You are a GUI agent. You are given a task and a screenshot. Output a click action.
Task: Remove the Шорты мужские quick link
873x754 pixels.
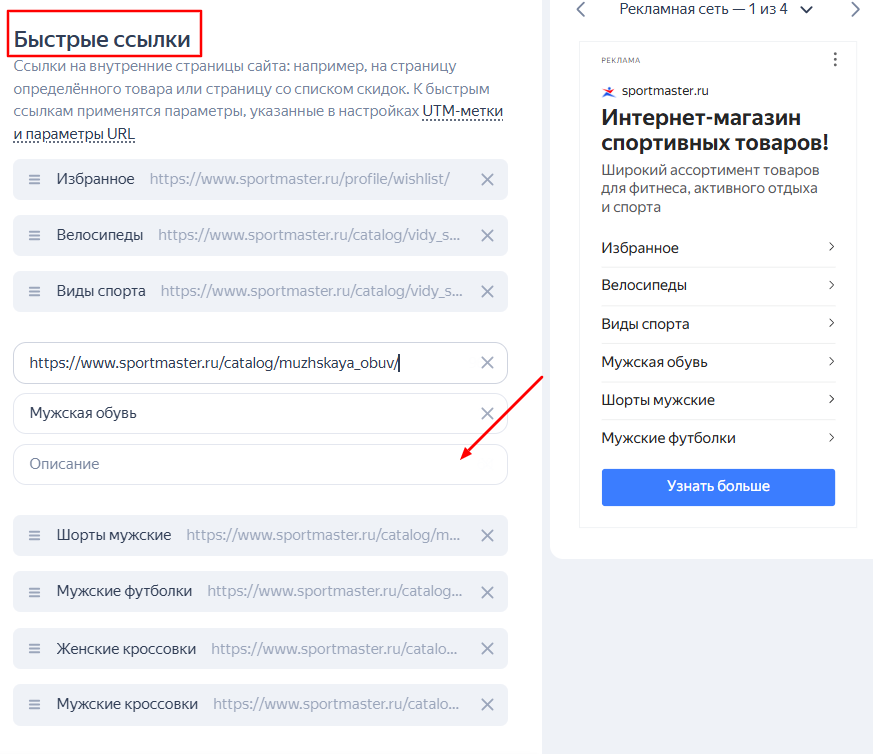(x=487, y=535)
